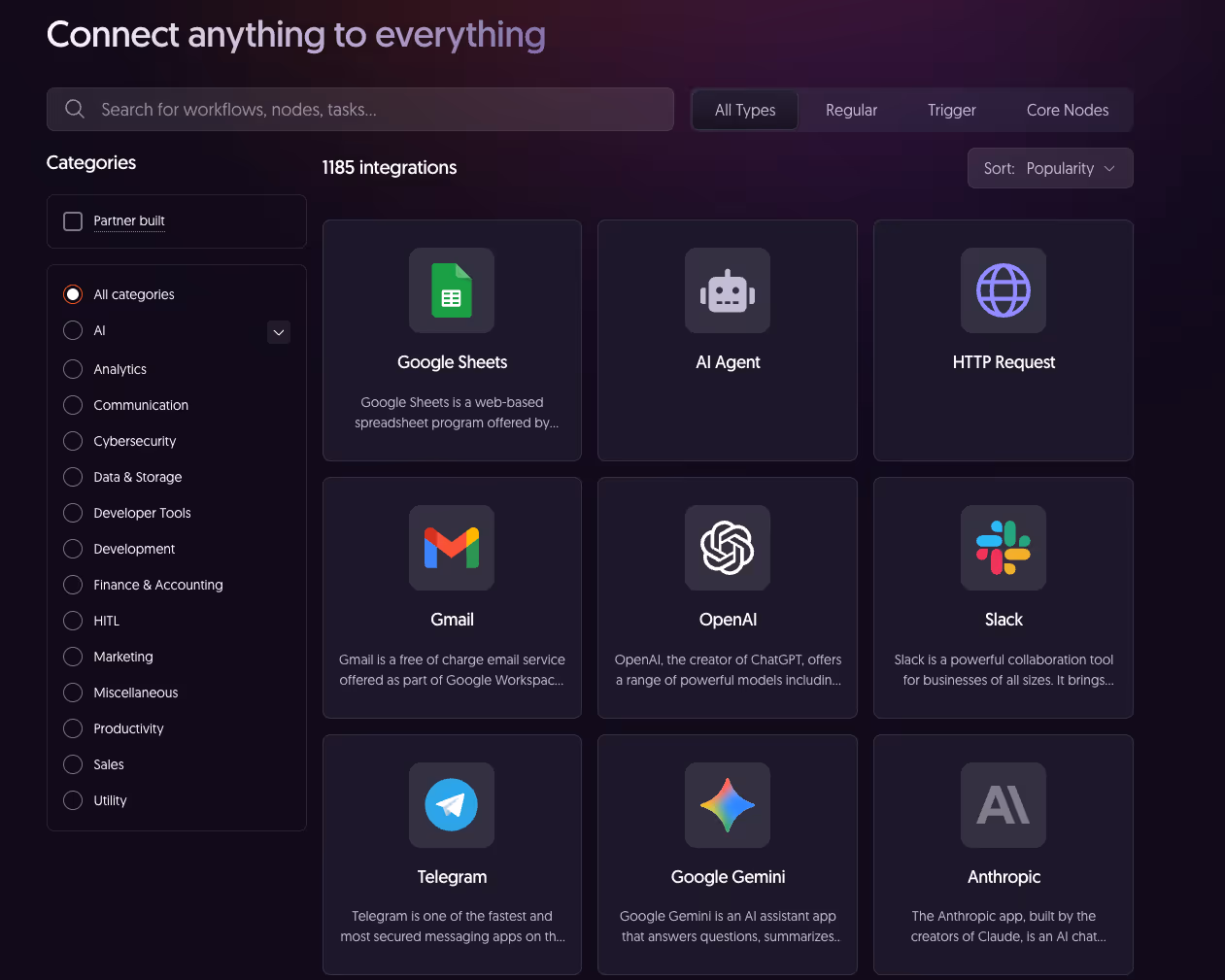1225x980 pixels.
Task: Select the Miscellaneous category
Action: pos(73,693)
